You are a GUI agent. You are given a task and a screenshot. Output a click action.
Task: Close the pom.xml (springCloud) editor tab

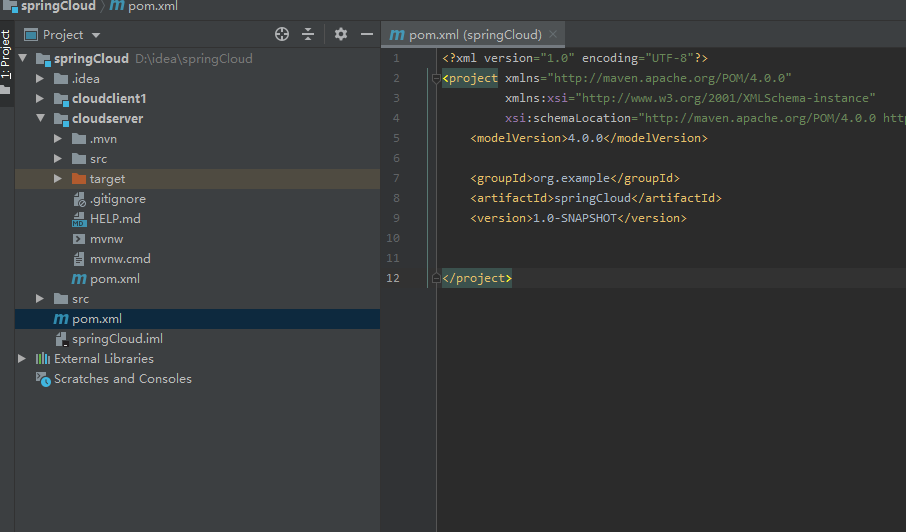(553, 35)
